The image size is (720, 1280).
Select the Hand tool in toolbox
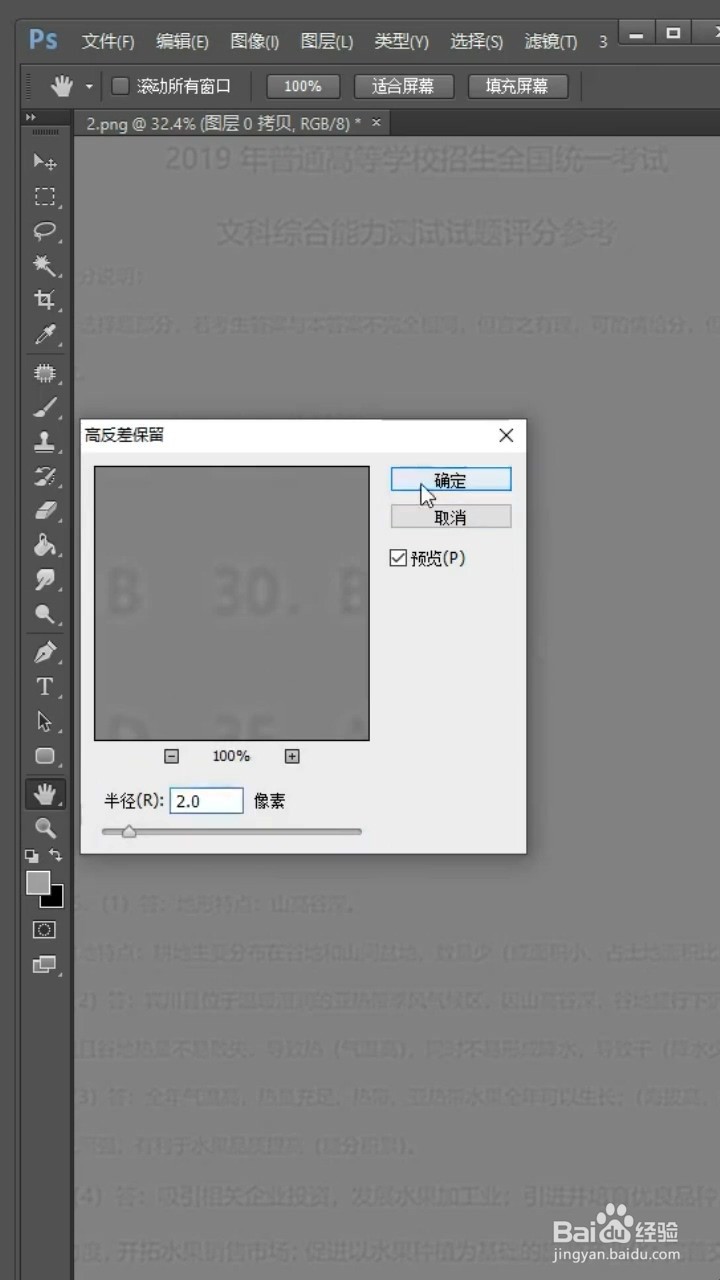(44, 794)
